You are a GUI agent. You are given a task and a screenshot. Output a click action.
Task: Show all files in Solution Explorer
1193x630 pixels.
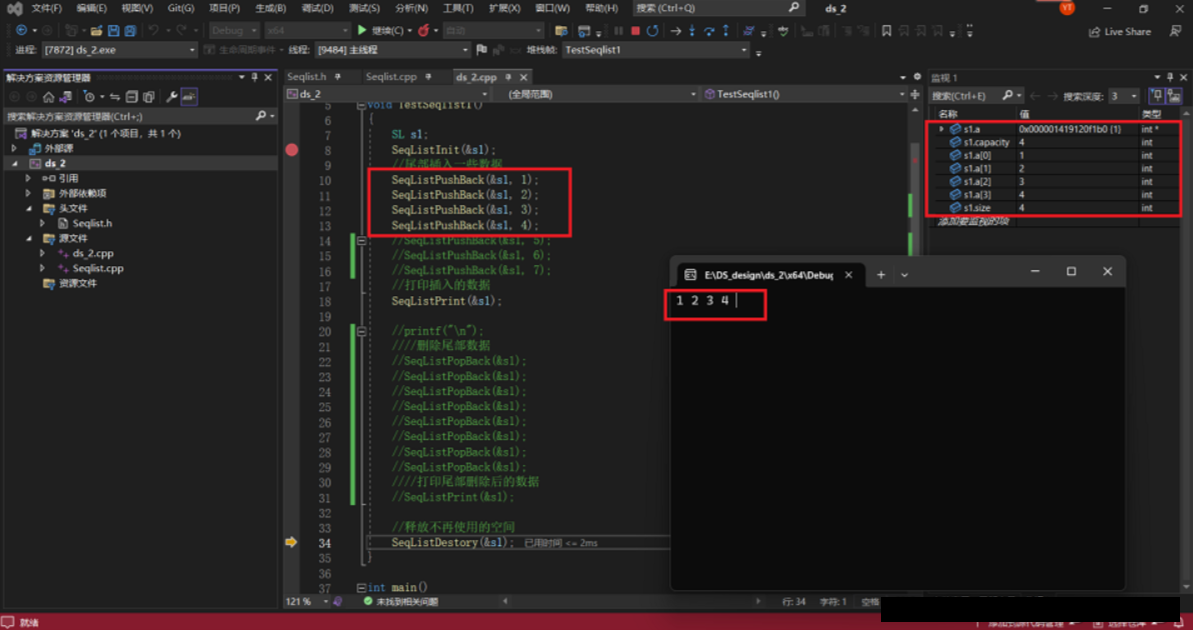(148, 97)
